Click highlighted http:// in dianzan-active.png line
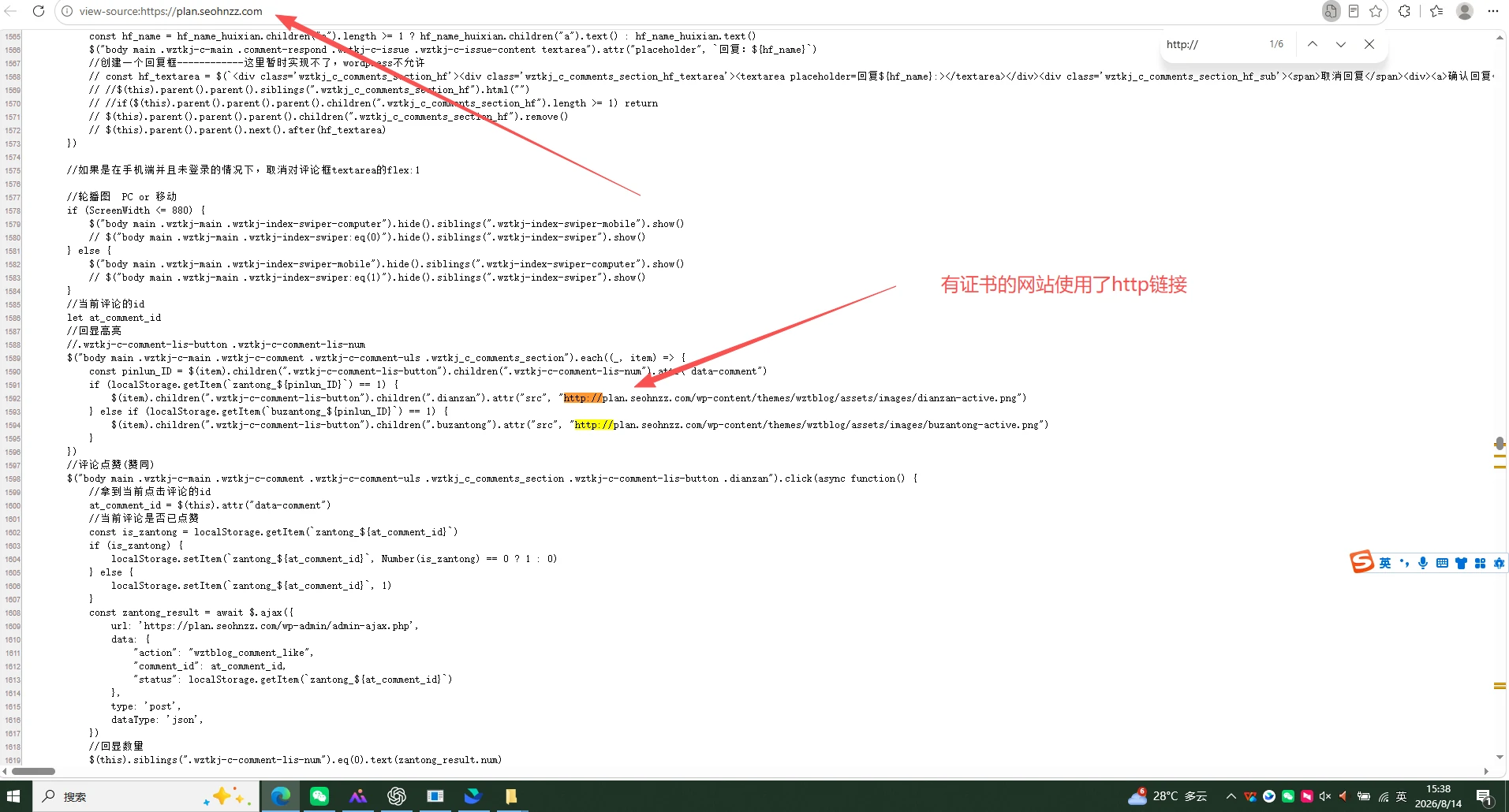 pyautogui.click(x=583, y=398)
